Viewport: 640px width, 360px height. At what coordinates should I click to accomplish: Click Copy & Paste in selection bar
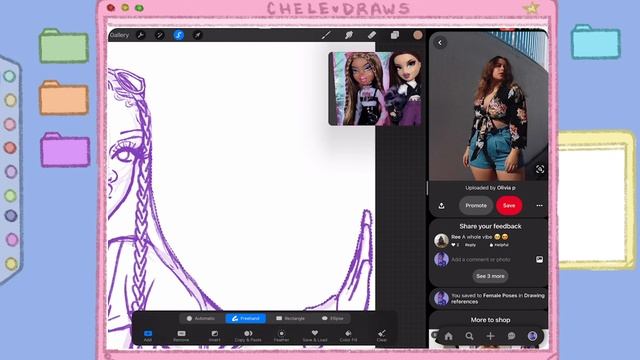pyautogui.click(x=248, y=336)
